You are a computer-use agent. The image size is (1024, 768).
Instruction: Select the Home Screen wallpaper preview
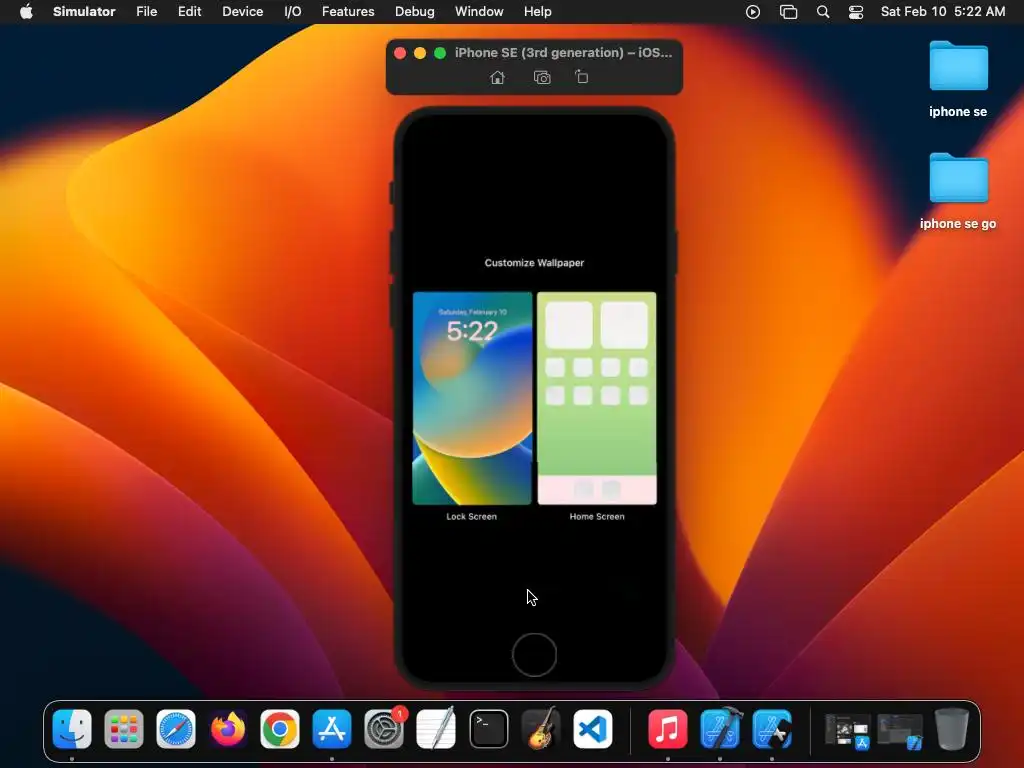coord(597,398)
